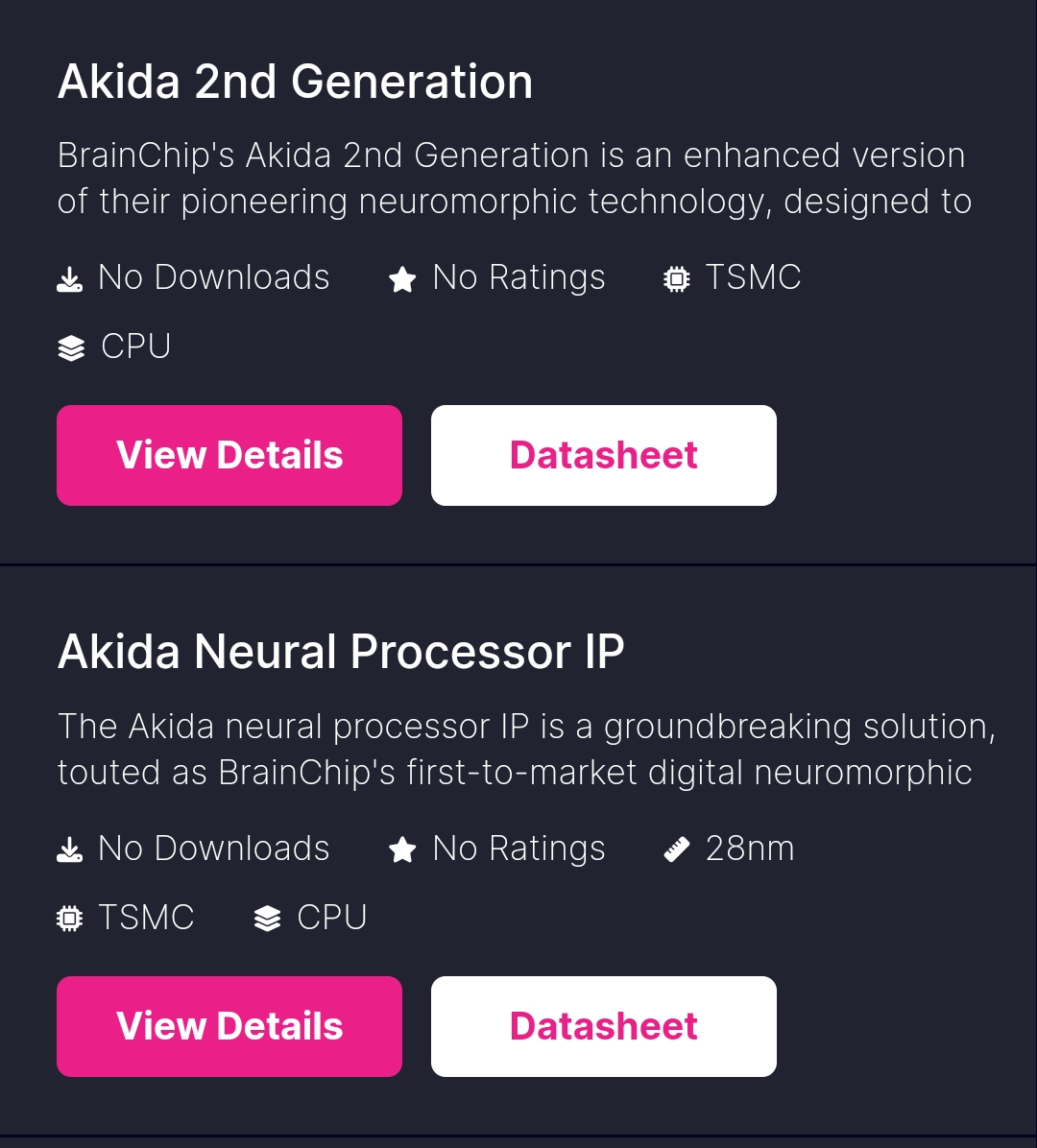Click the star ratings icon for Akida 2nd Generation
Screen dimensions: 1037x1148
(402, 279)
